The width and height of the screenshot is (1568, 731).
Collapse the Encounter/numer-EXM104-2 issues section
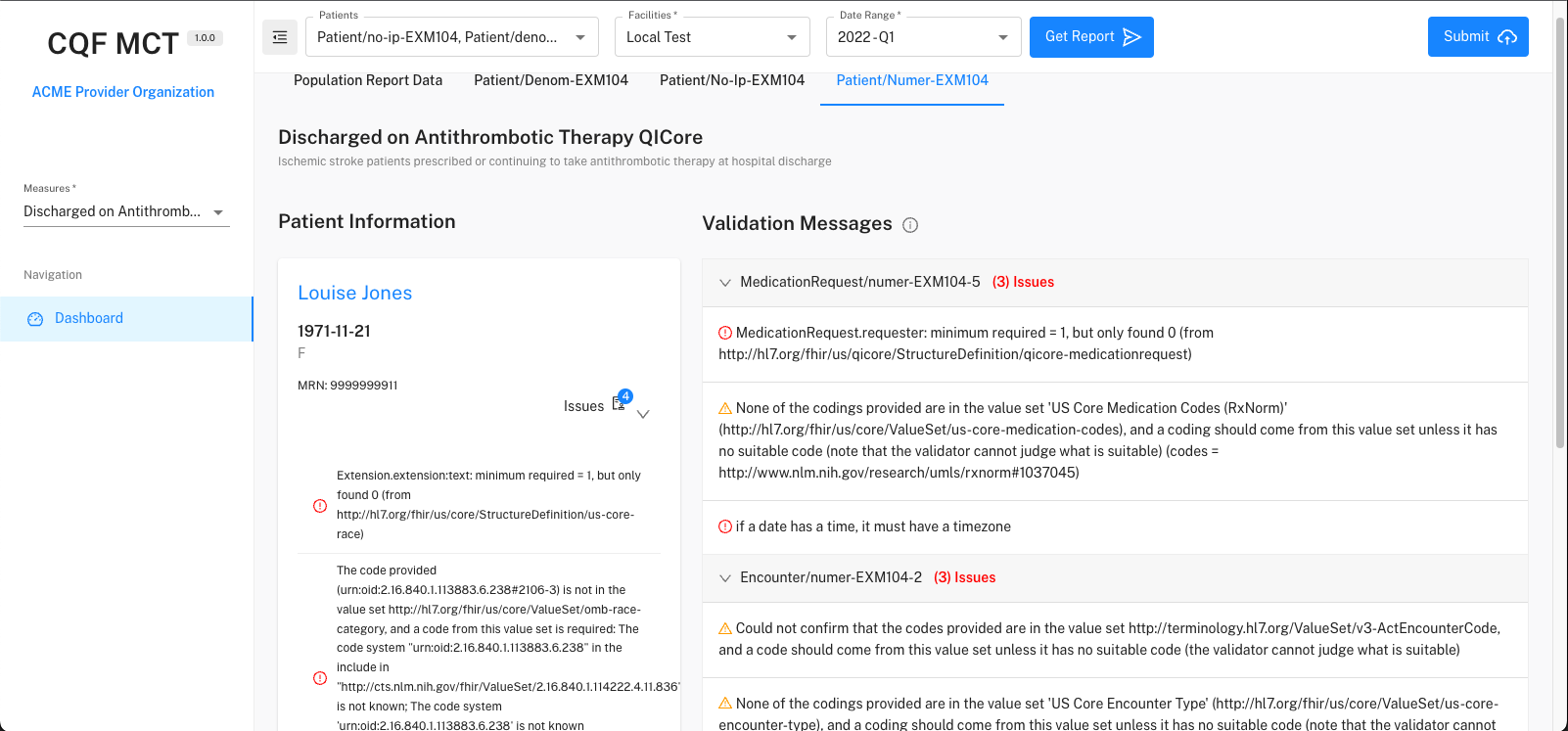725,578
